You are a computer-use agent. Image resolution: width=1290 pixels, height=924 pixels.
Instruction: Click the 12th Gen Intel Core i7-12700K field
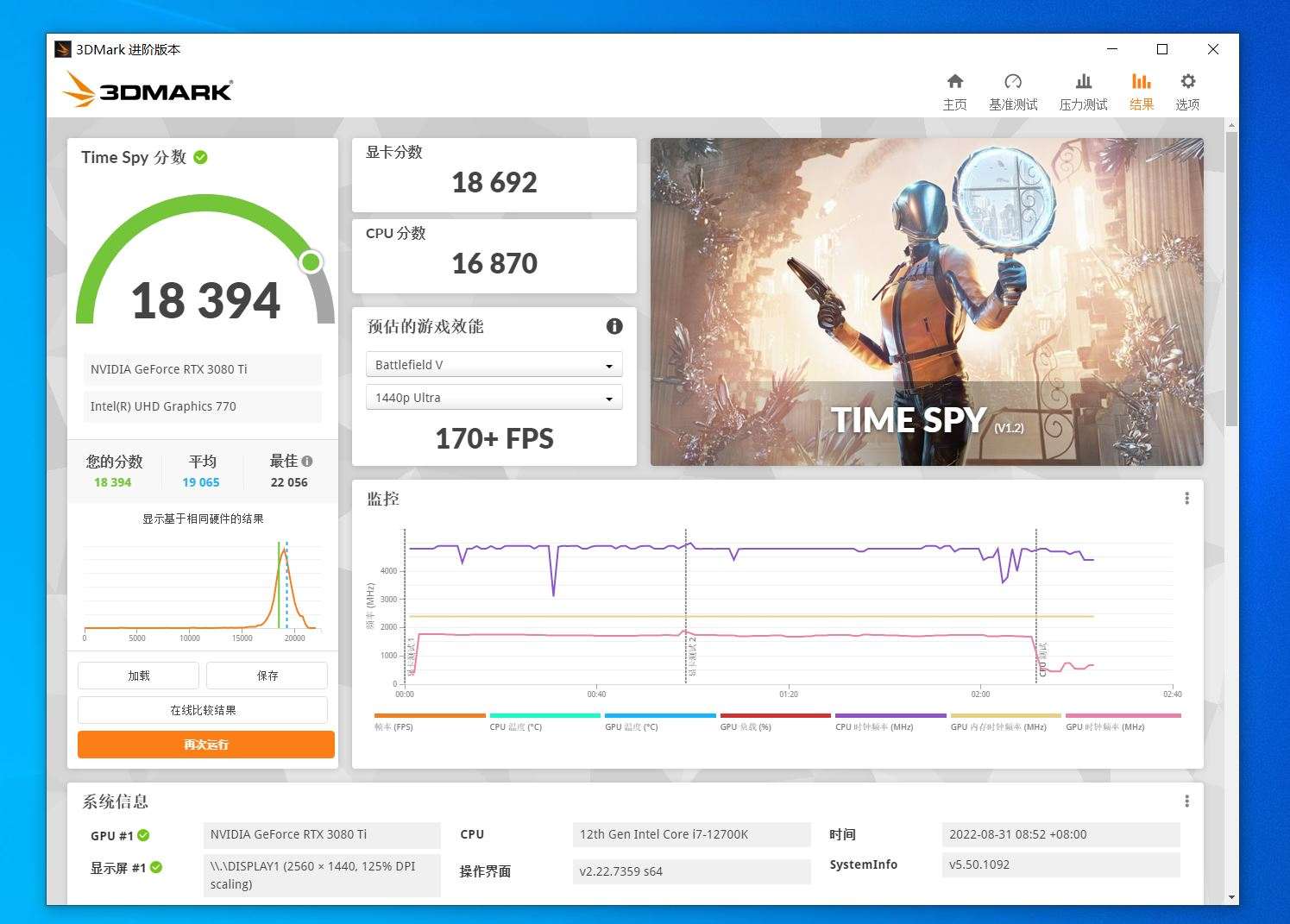[x=692, y=835]
